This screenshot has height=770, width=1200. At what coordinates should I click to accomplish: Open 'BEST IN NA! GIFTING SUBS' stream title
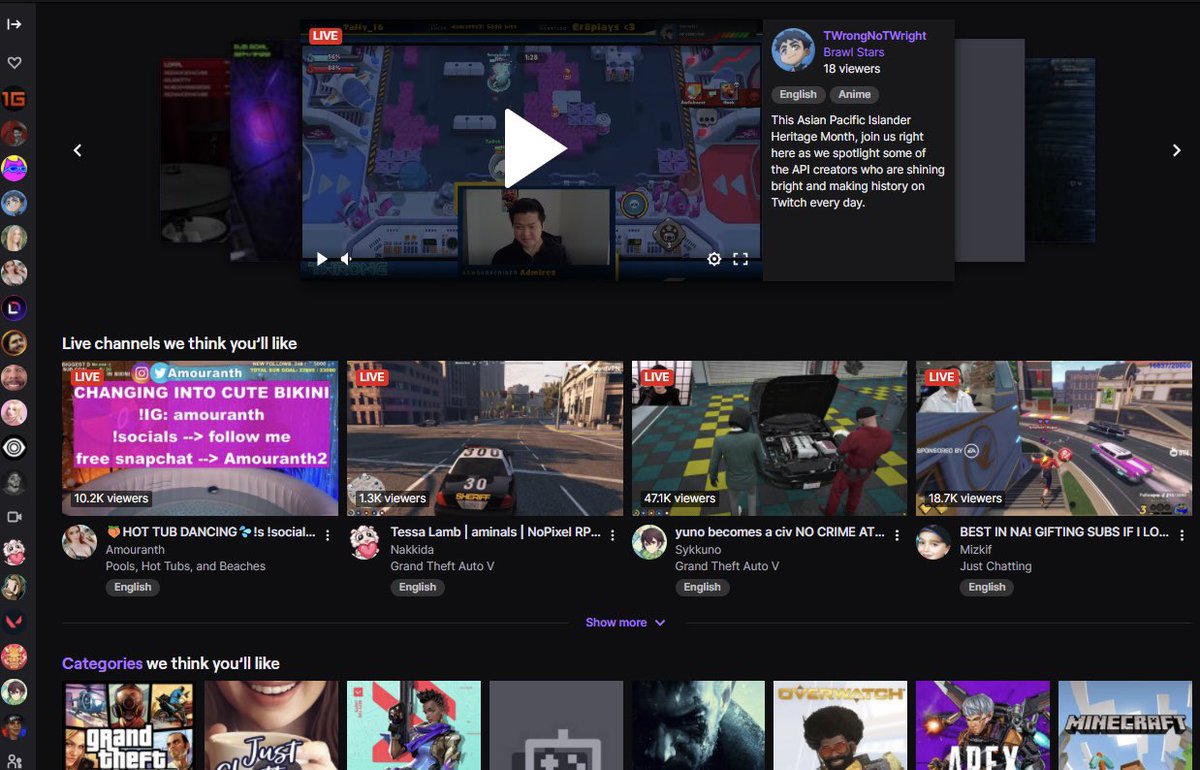1064,533
